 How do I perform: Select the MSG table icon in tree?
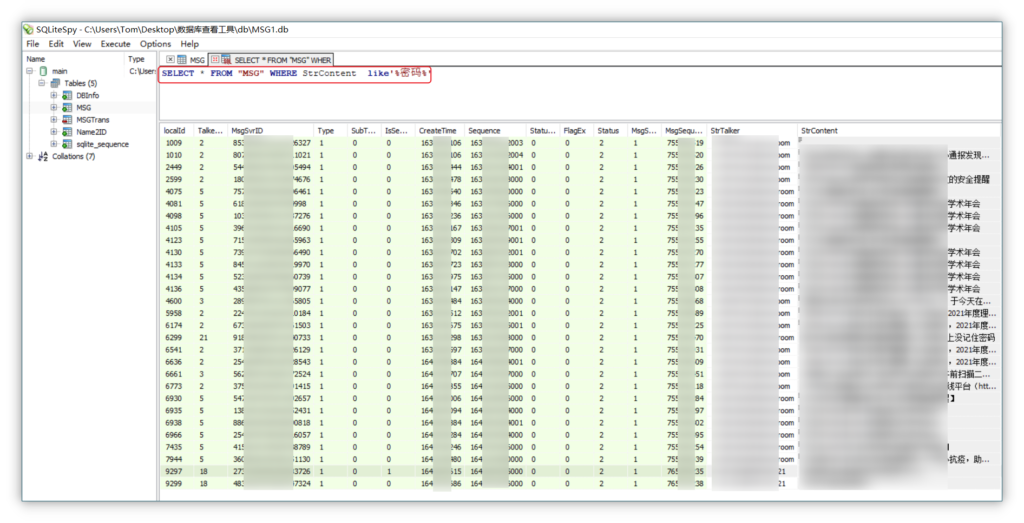pyautogui.click(x=67, y=108)
